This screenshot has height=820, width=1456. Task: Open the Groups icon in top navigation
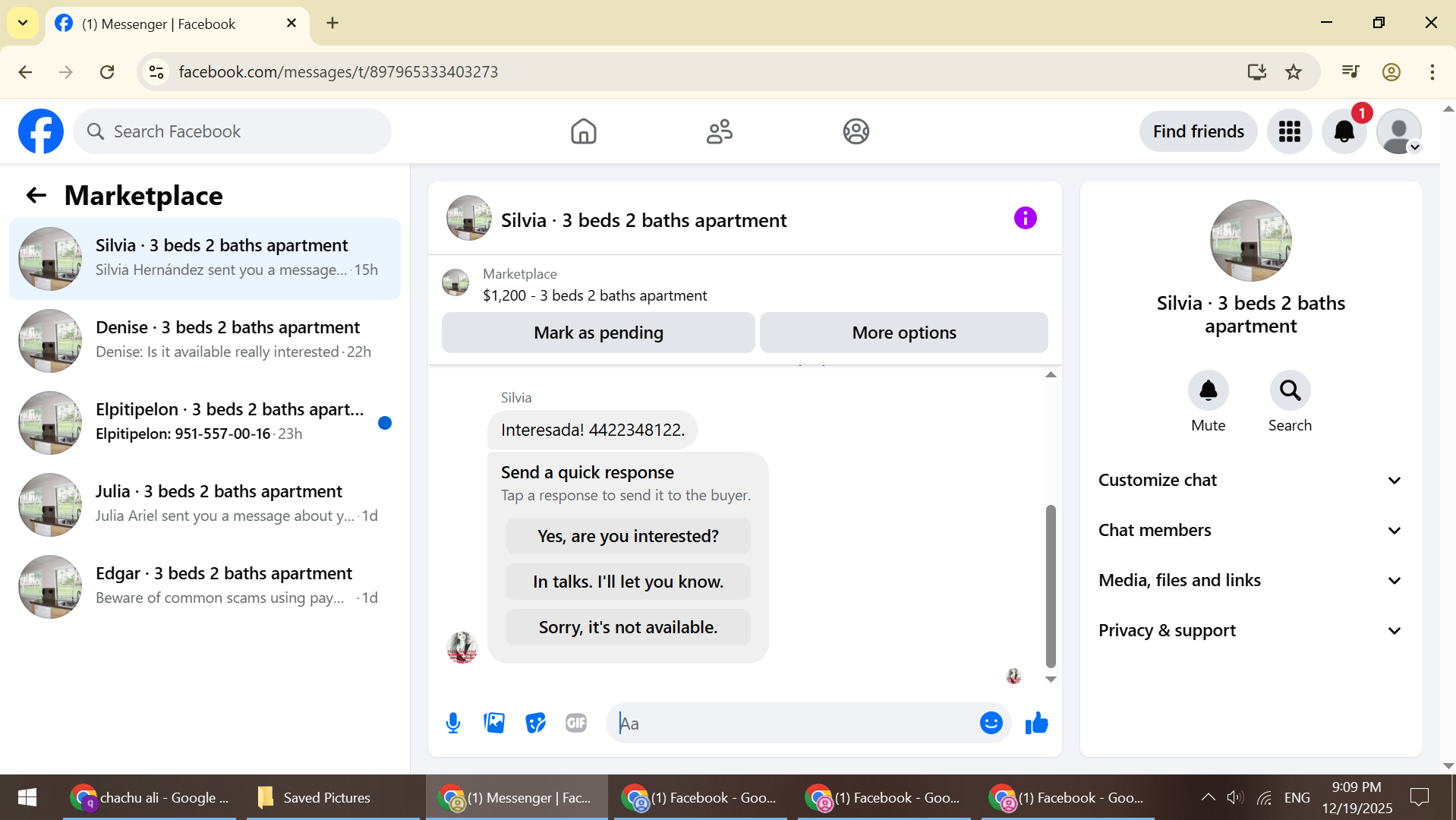tap(856, 131)
